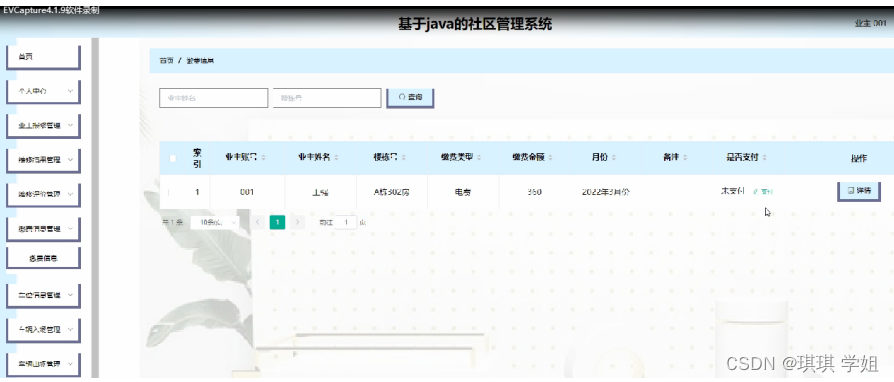Open 首页 in the sidebar

tap(43, 57)
